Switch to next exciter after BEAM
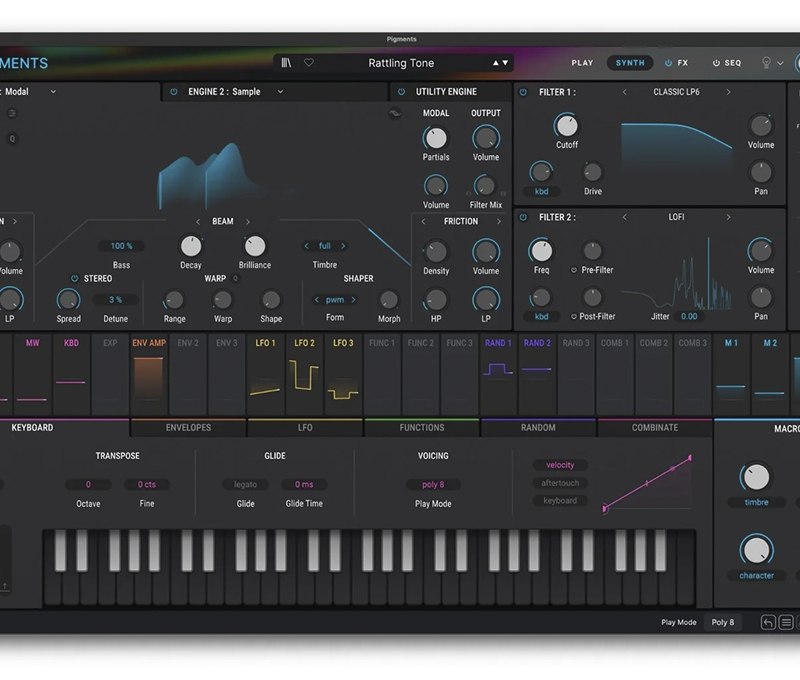The height and width of the screenshot is (680, 800). tap(247, 221)
